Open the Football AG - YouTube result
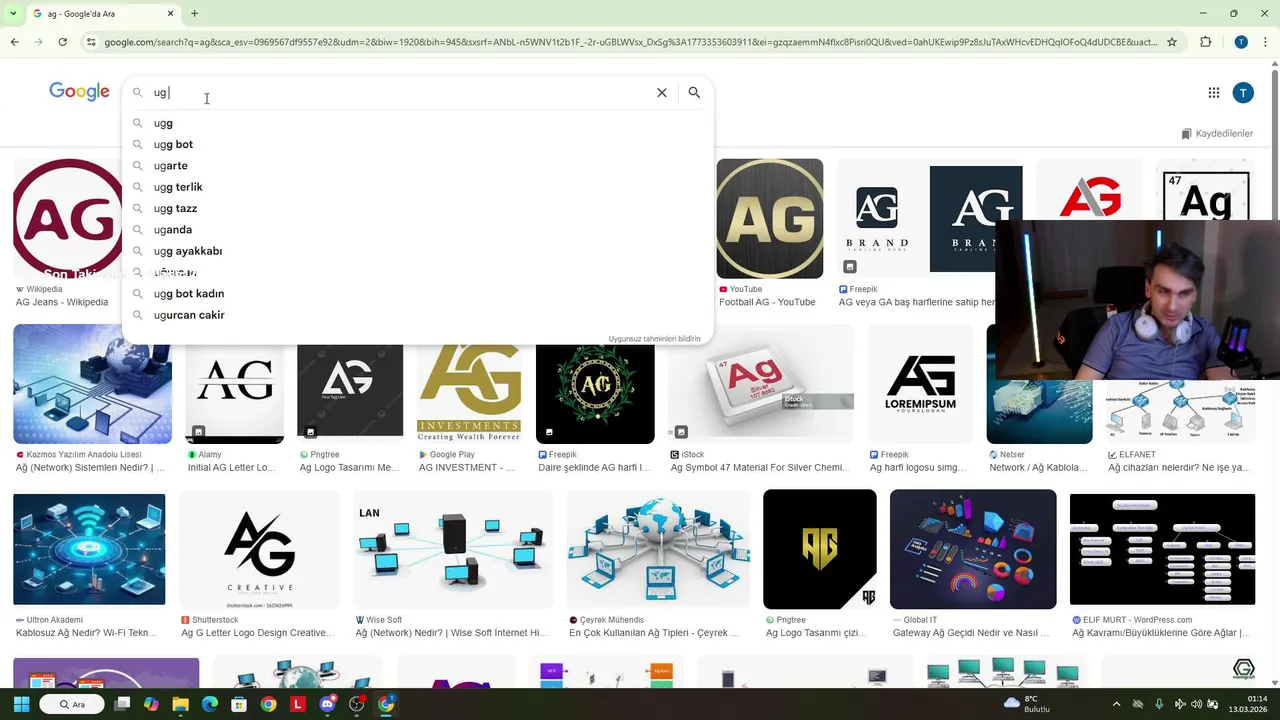1280x720 pixels. click(x=767, y=302)
